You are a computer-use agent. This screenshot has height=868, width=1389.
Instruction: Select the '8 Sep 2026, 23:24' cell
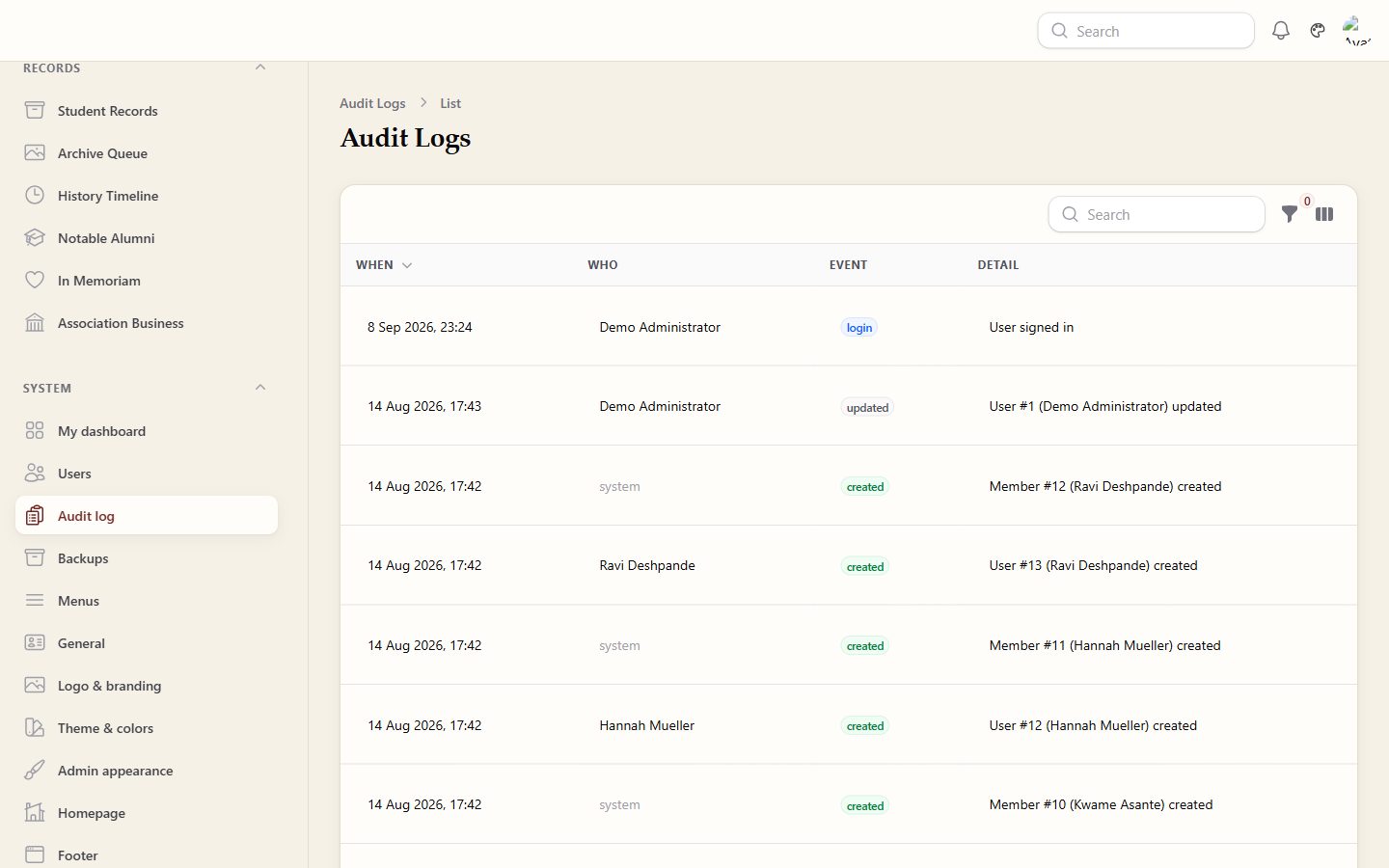click(x=420, y=327)
